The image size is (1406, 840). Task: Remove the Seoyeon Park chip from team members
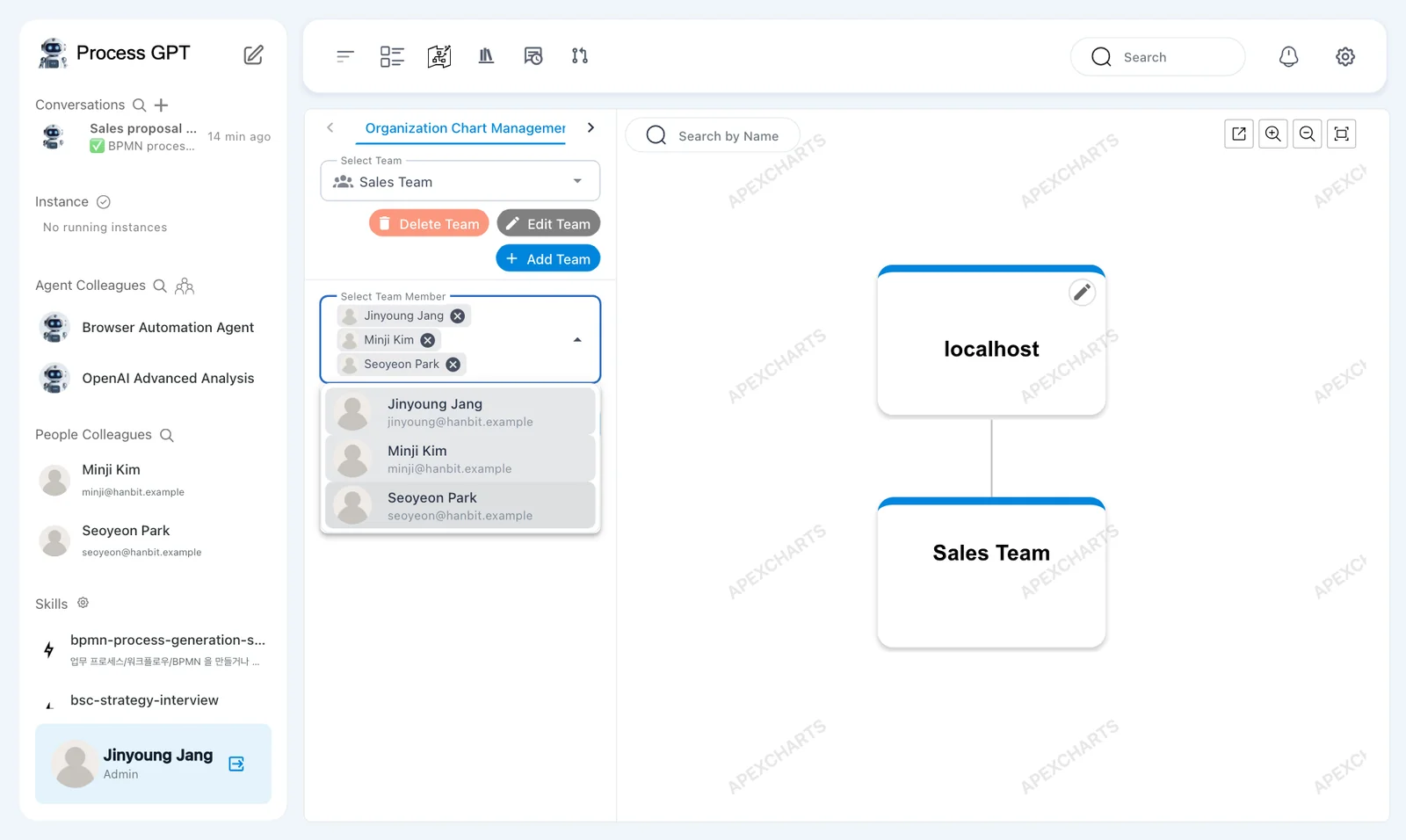coord(453,365)
